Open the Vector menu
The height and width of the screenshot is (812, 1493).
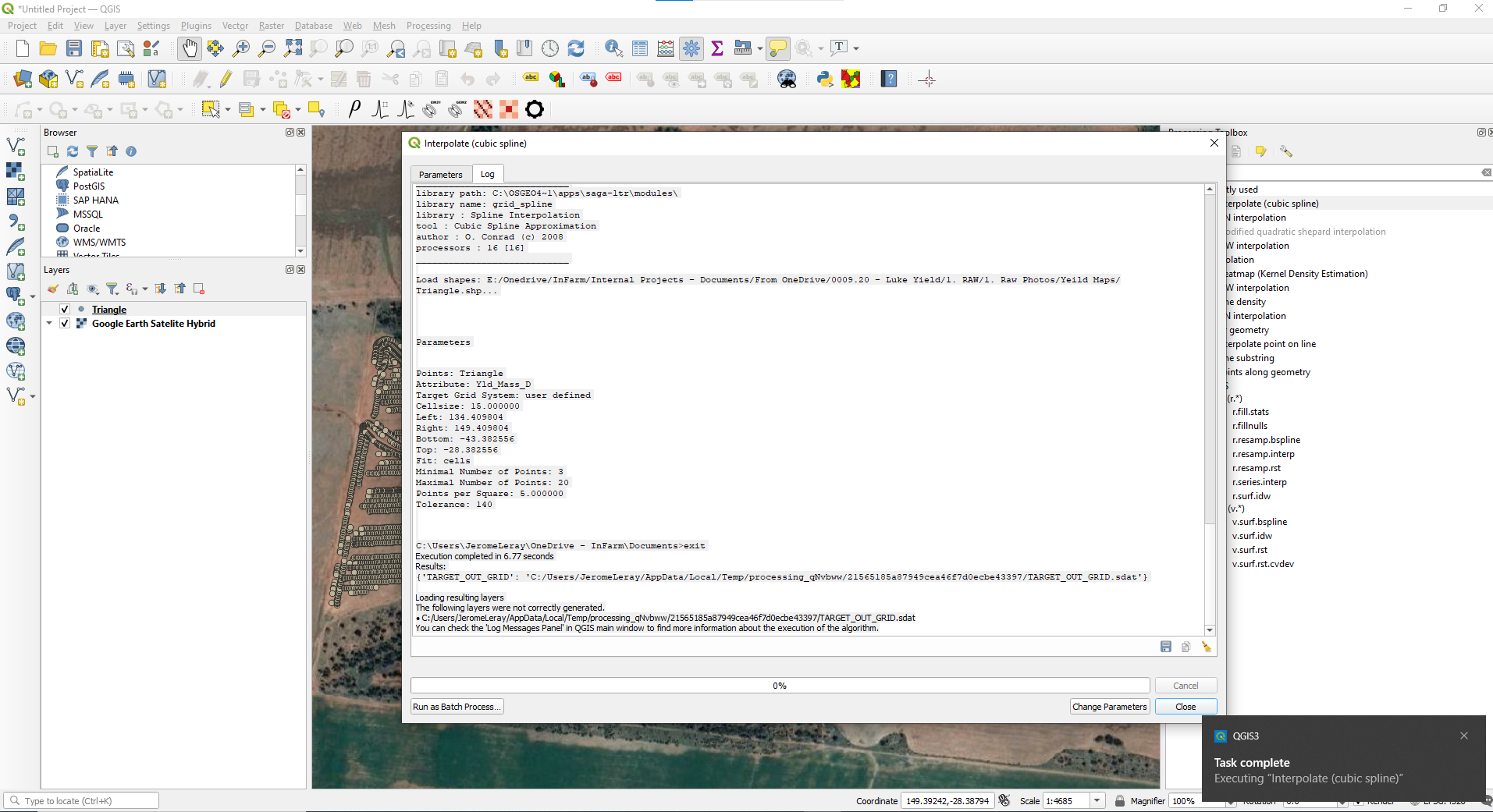click(x=235, y=26)
